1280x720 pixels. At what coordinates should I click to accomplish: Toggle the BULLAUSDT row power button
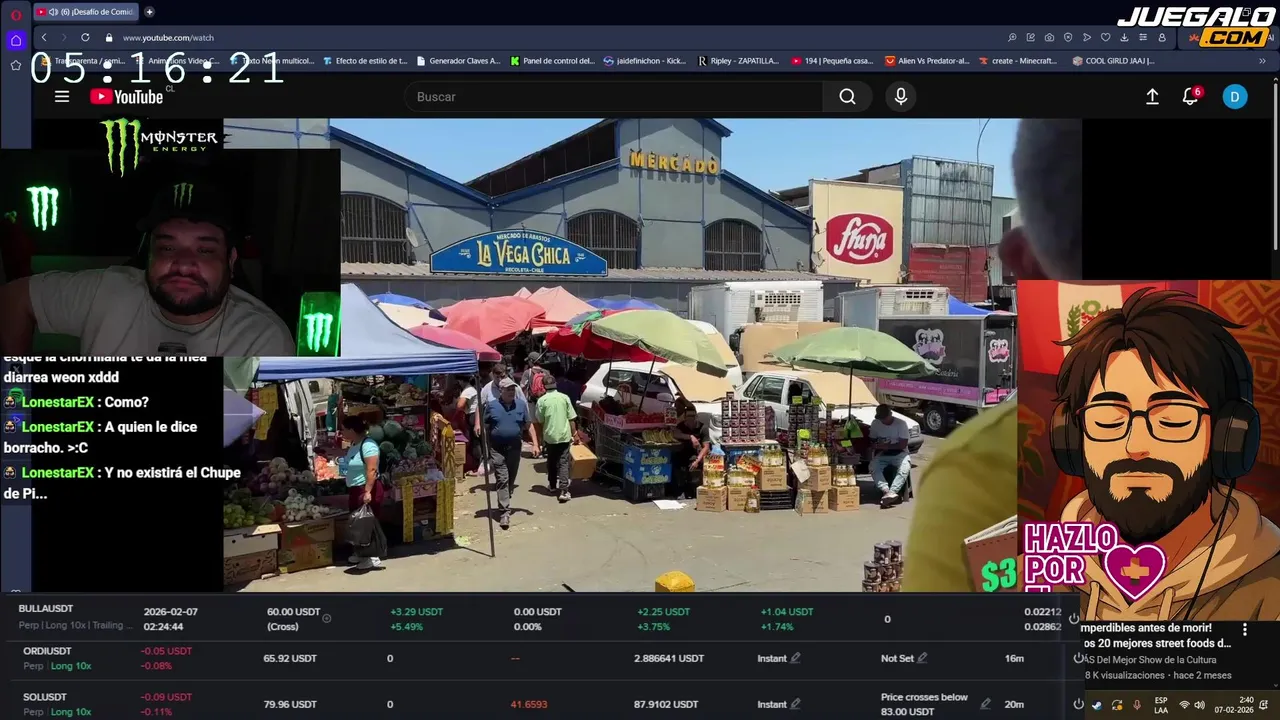click(x=1074, y=619)
